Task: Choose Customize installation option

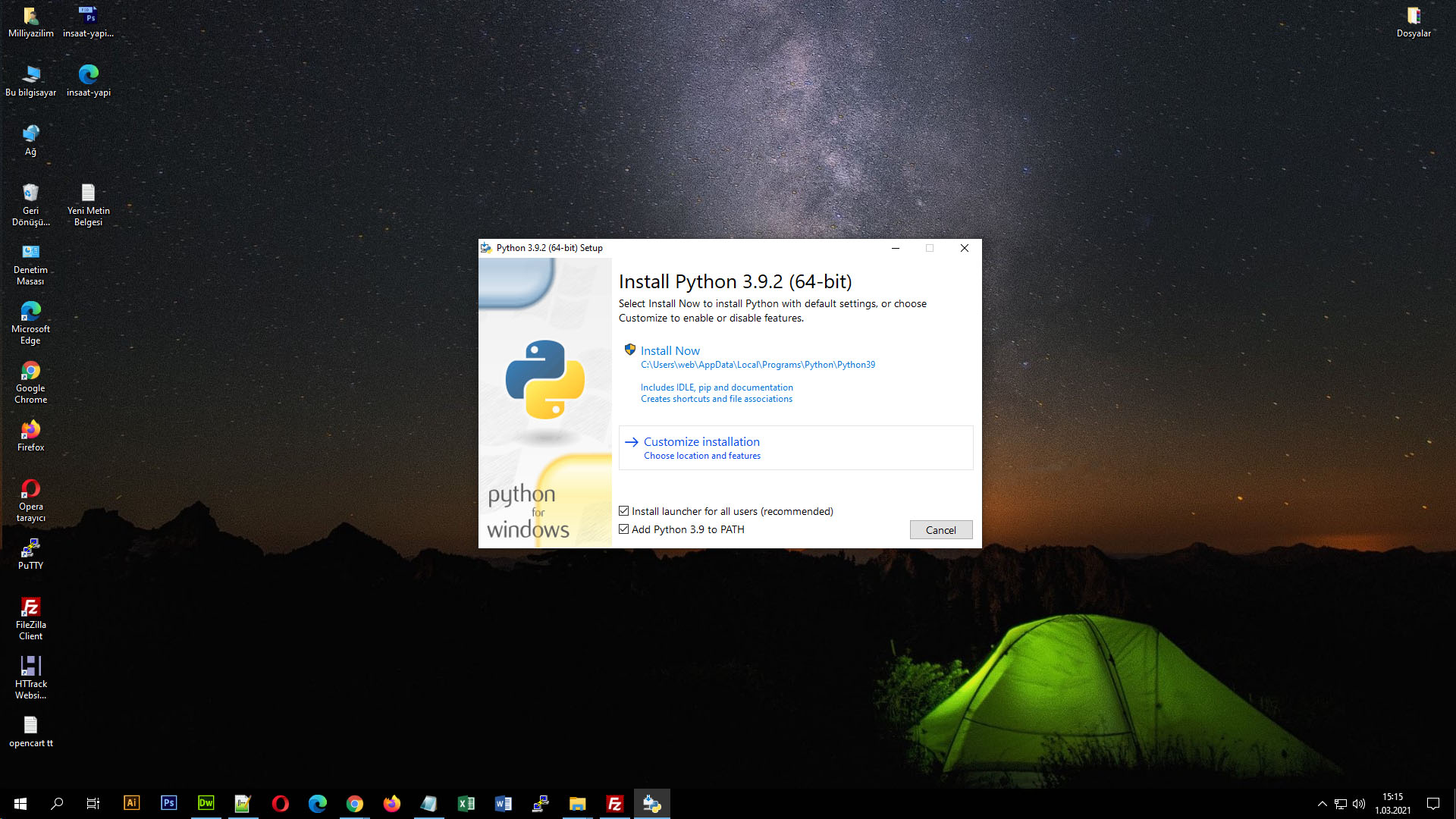Action: click(x=795, y=447)
